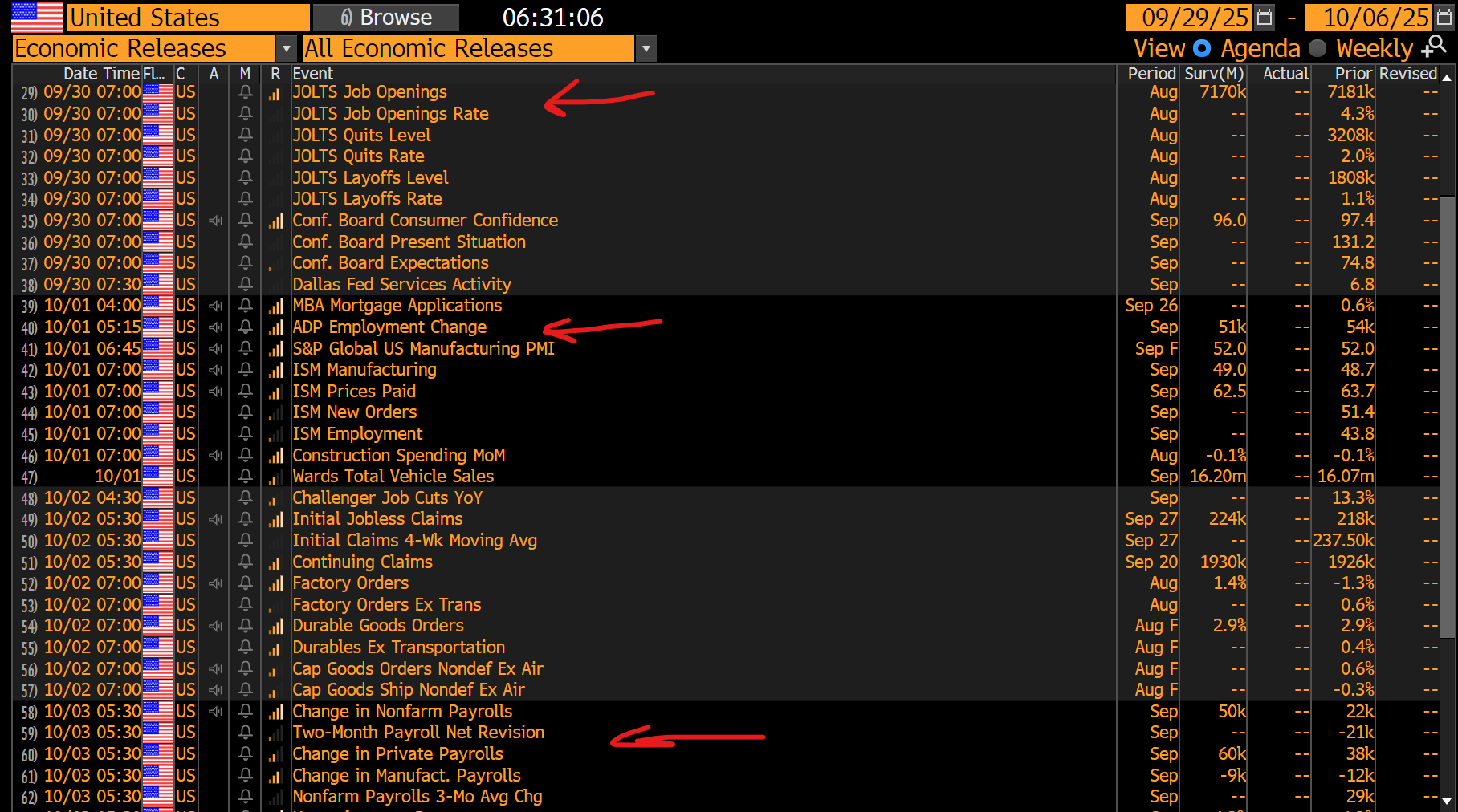Click ISM Employment event name

pyautogui.click(x=357, y=434)
